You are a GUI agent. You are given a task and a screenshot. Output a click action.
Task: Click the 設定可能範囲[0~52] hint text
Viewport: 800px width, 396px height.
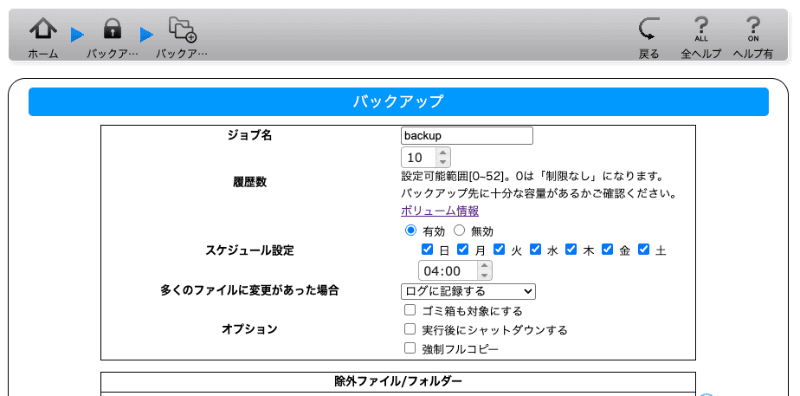pyautogui.click(x=532, y=177)
